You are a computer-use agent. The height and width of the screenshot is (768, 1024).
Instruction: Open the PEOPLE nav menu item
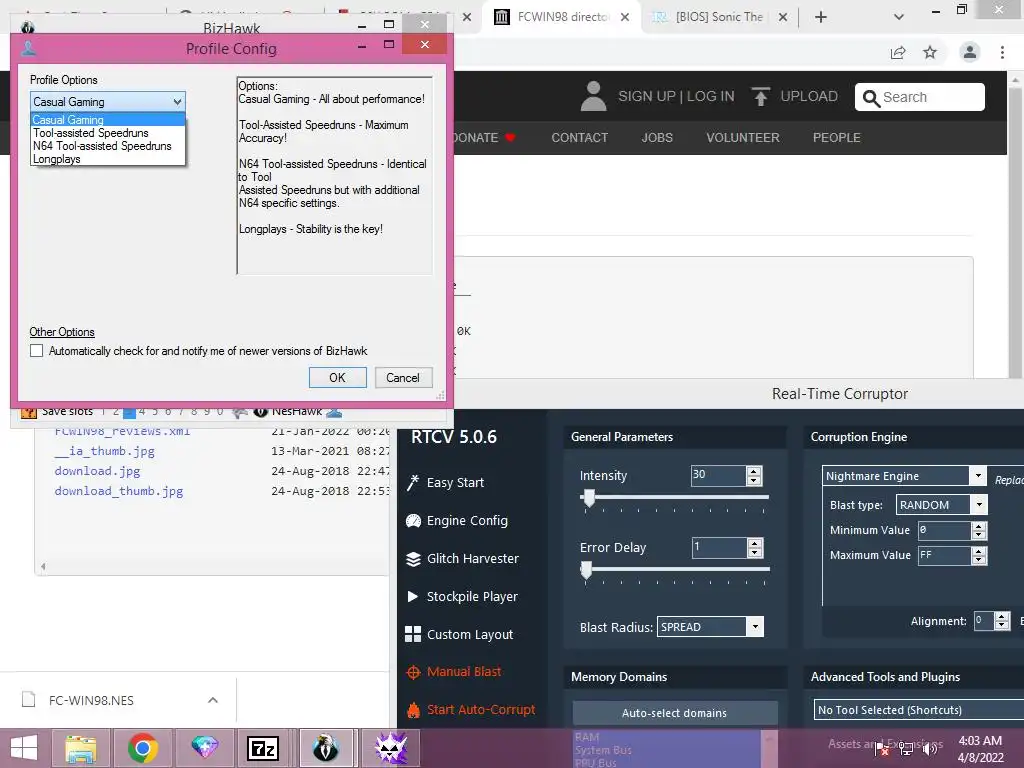click(837, 138)
